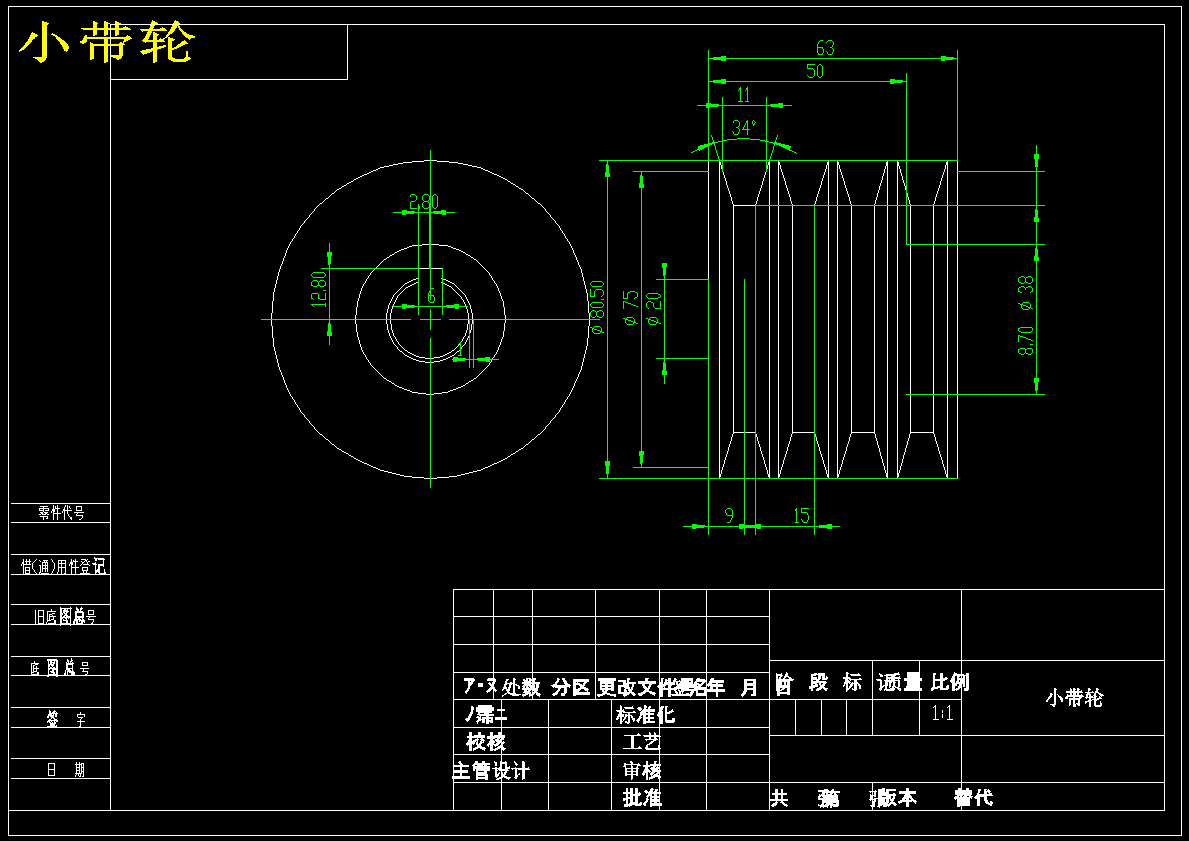Viewport: 1189px width, 841px height.
Task: Select the 1:1 scale value
Action: coord(942,713)
